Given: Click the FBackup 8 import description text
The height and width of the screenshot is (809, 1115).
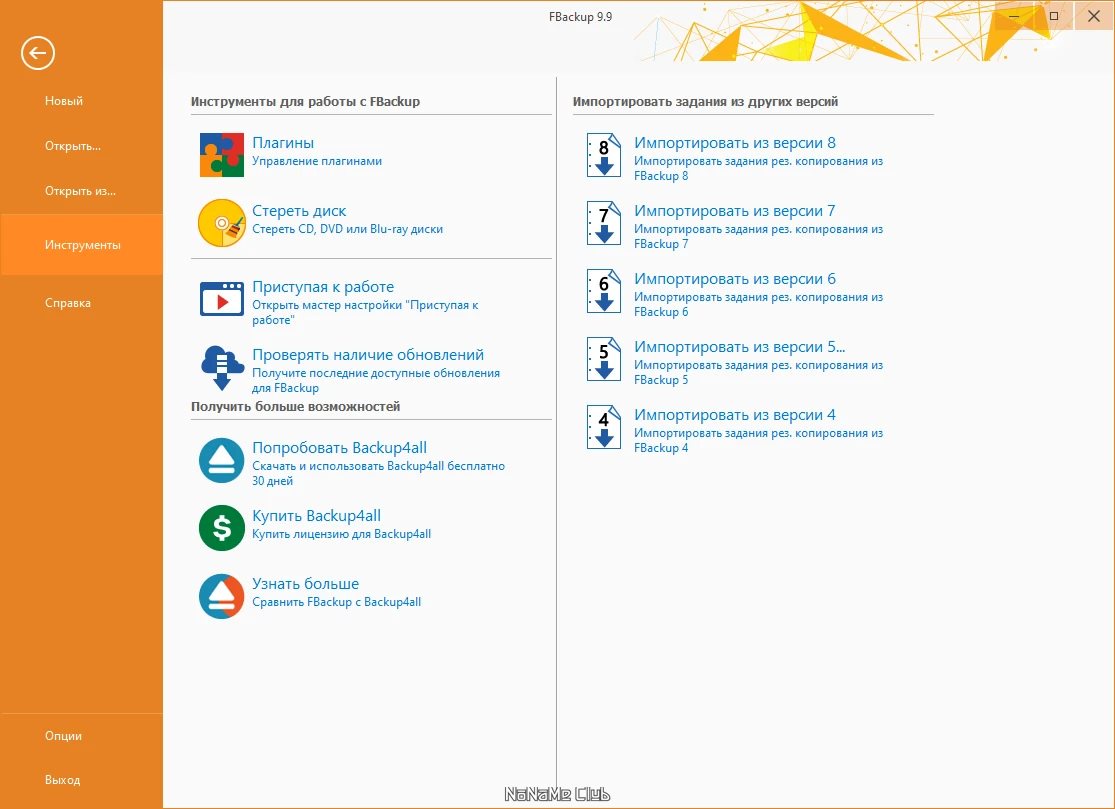Looking at the screenshot, I should tap(759, 168).
